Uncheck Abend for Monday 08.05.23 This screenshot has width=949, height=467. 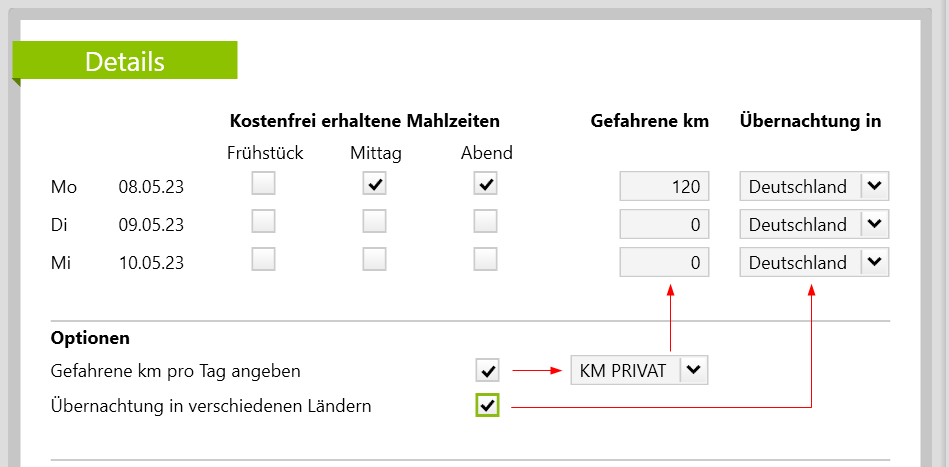[486, 184]
